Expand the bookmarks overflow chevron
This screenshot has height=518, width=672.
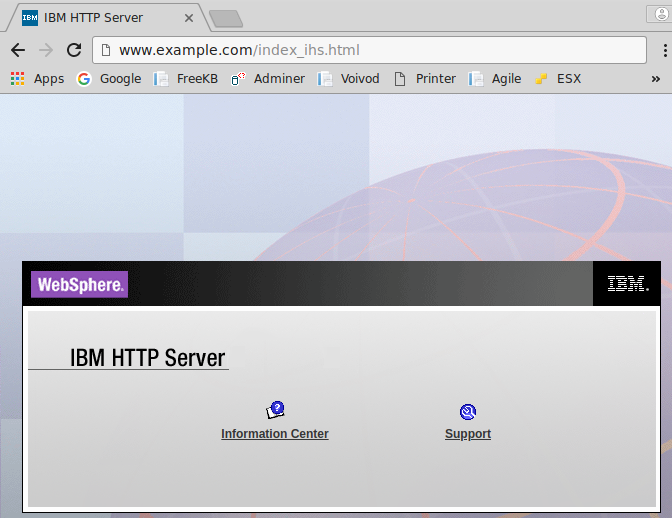pyautogui.click(x=655, y=79)
